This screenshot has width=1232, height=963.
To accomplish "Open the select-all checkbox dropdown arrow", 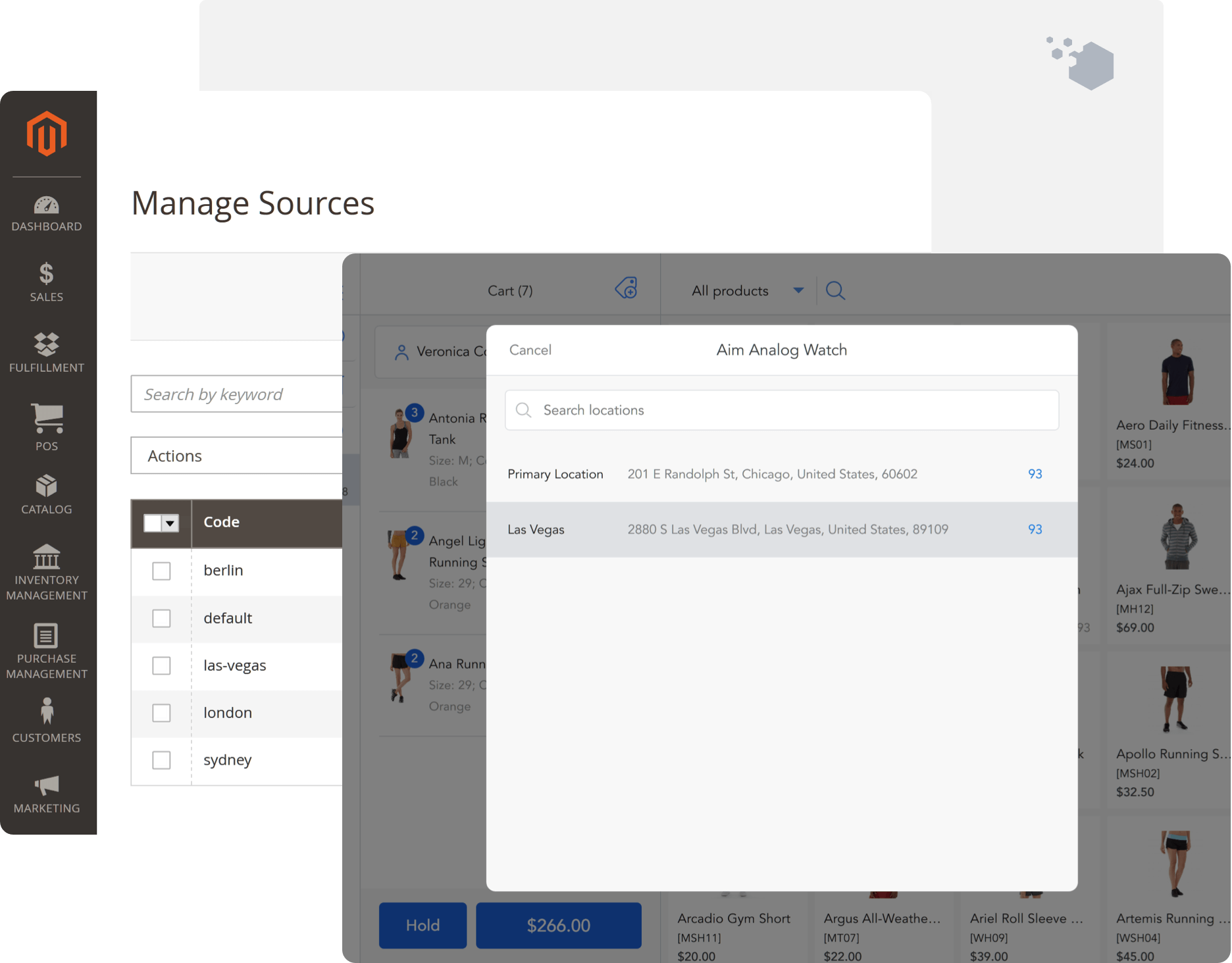I will coord(170,523).
